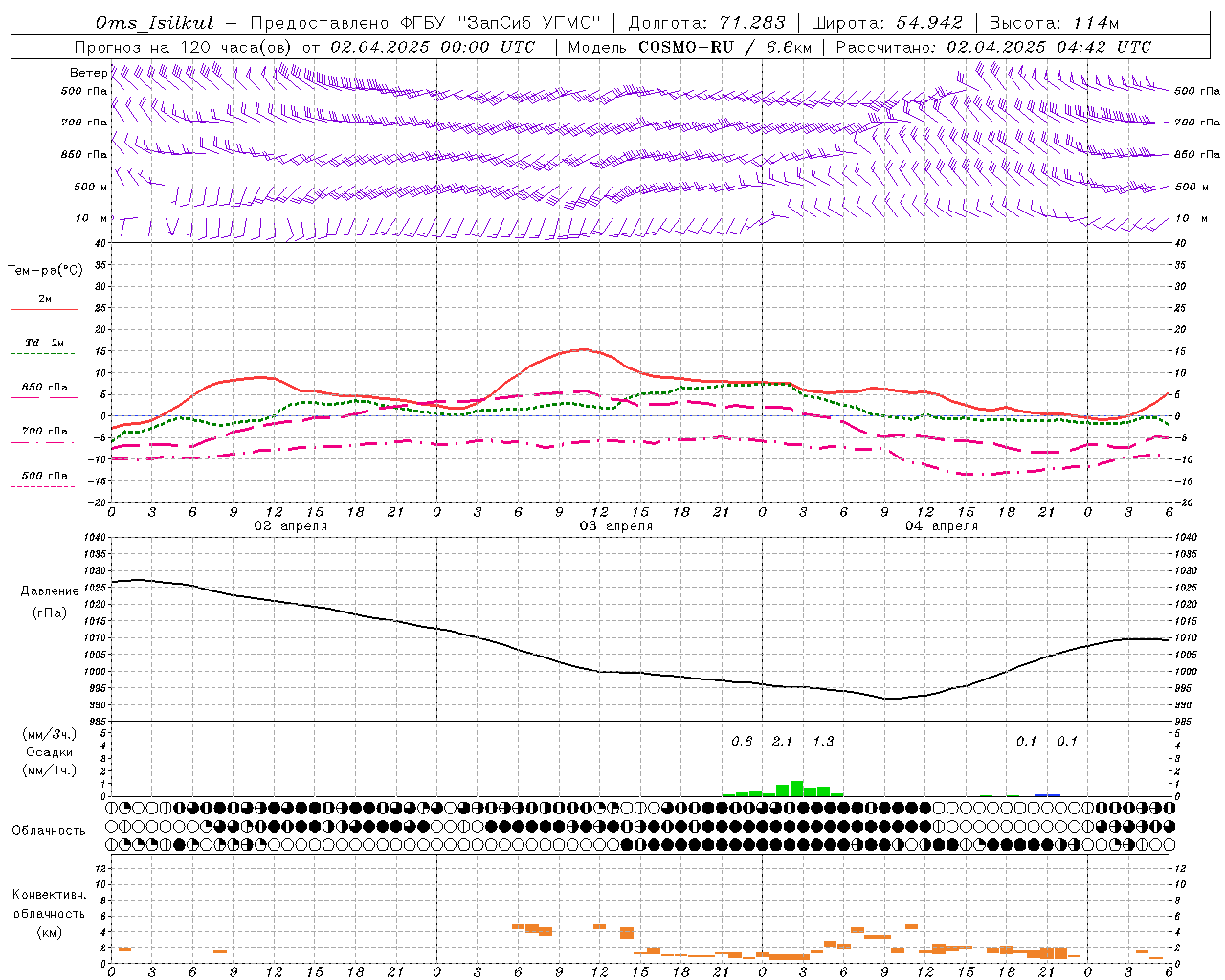The height and width of the screenshot is (980, 1225).
Task: Click the (мм/1ч.) unit label
Action: [49, 770]
